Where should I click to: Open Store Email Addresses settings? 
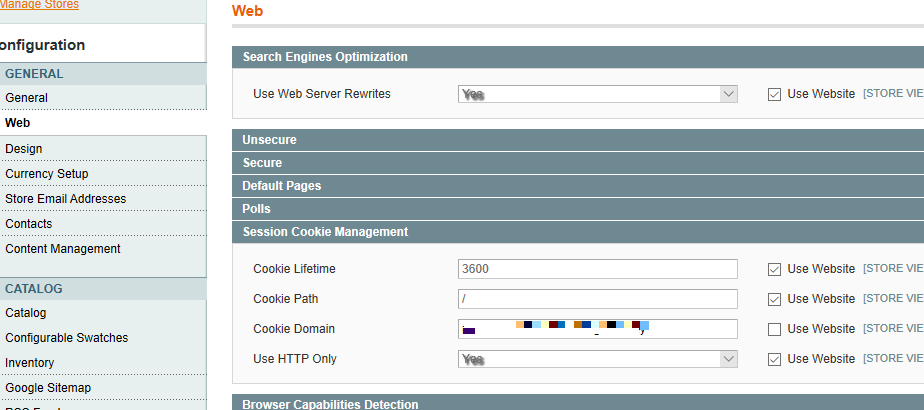tap(65, 199)
